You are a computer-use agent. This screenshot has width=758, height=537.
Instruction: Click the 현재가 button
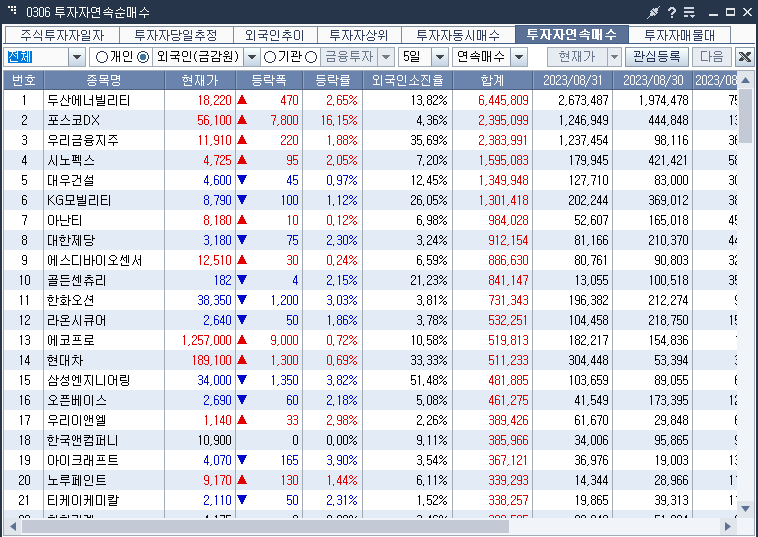click(x=577, y=57)
